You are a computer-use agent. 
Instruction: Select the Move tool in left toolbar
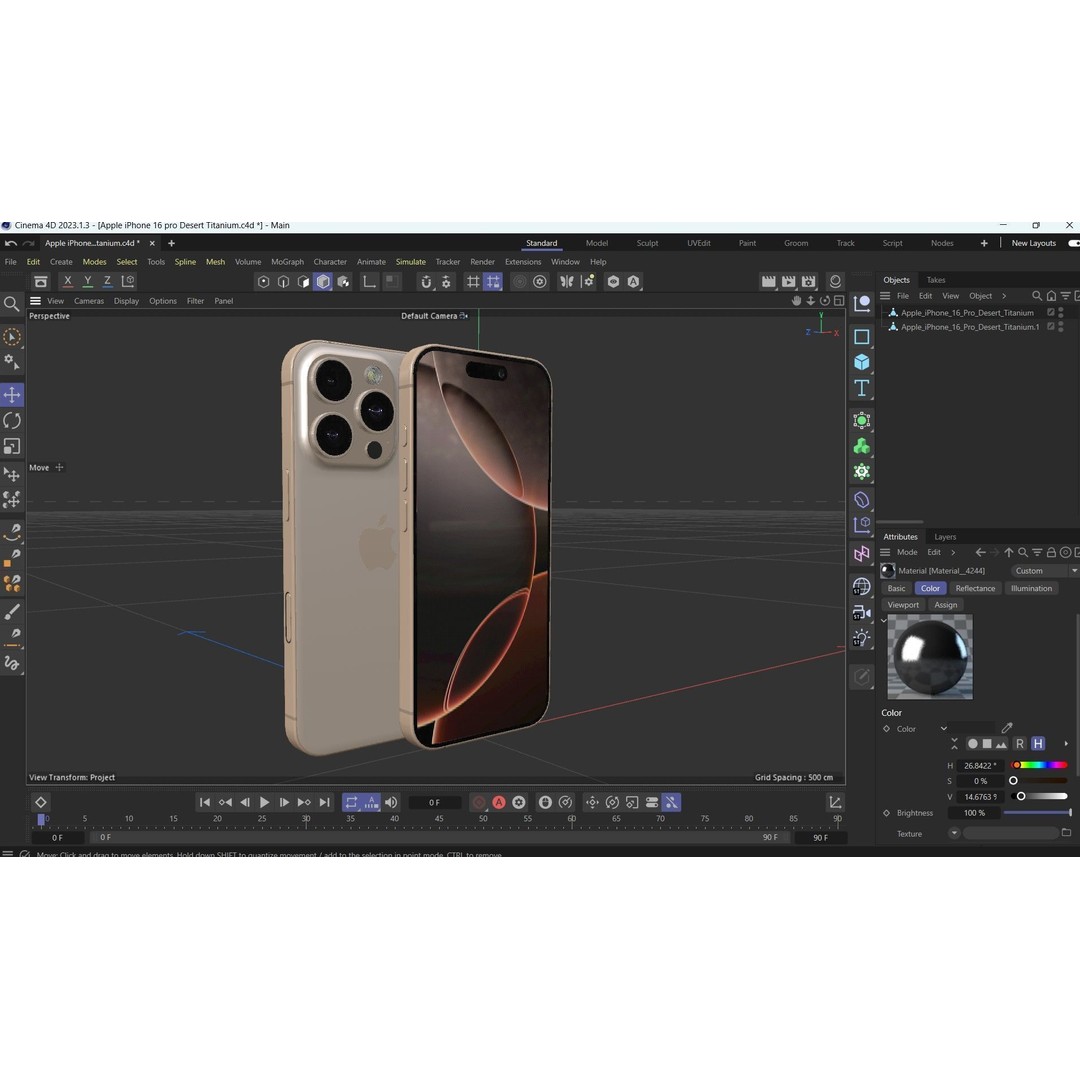[12, 395]
